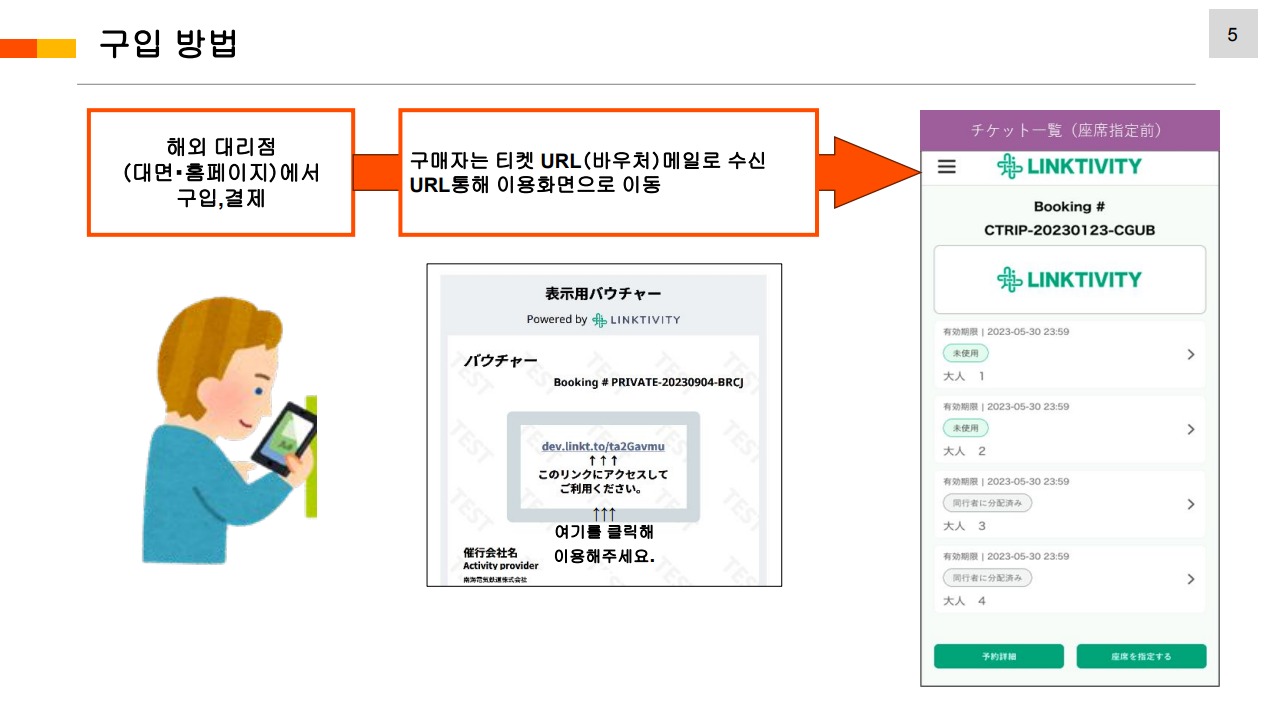Click the smartphone in the person's hands
This screenshot has width=1269, height=707.
283,438
